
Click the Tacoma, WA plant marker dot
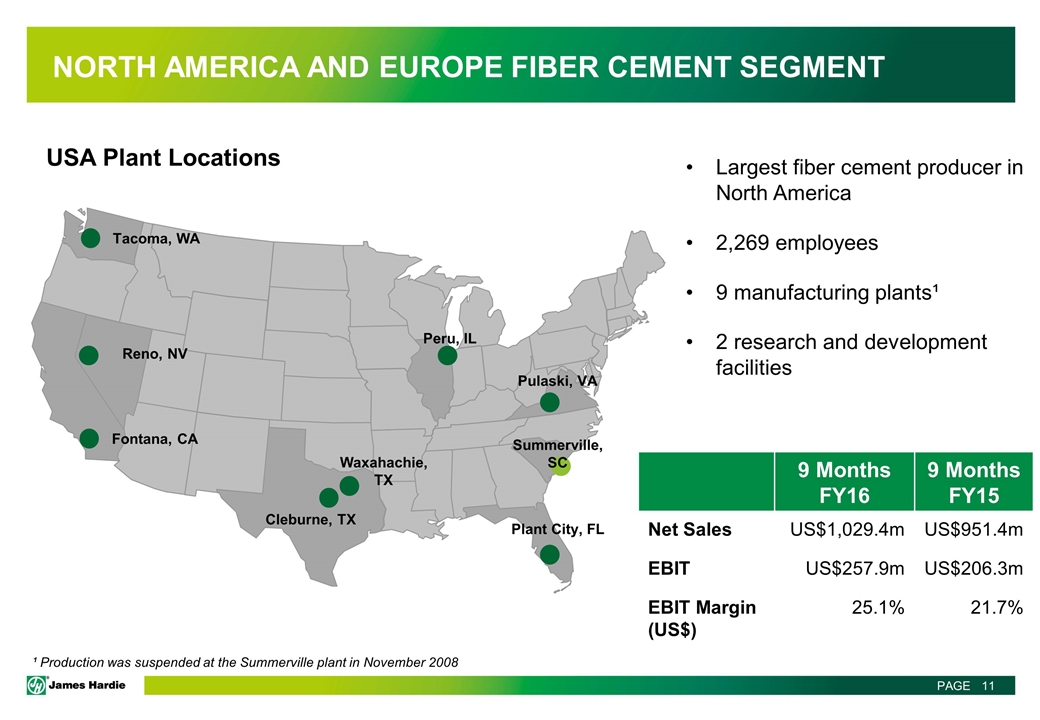click(90, 238)
